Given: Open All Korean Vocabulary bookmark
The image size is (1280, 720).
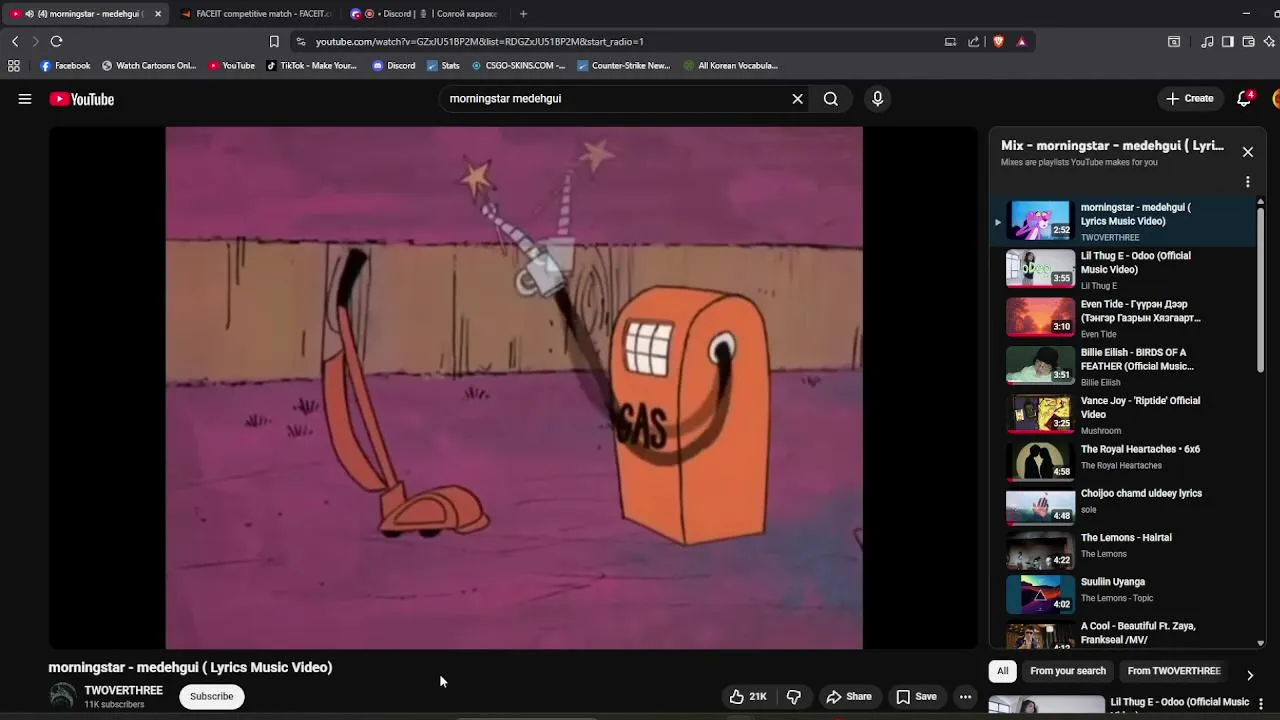Looking at the screenshot, I should tap(731, 66).
